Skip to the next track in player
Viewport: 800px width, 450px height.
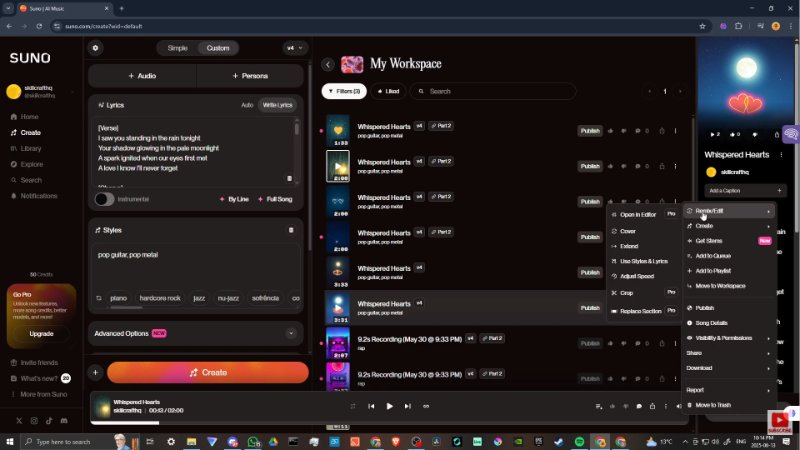click(x=407, y=406)
